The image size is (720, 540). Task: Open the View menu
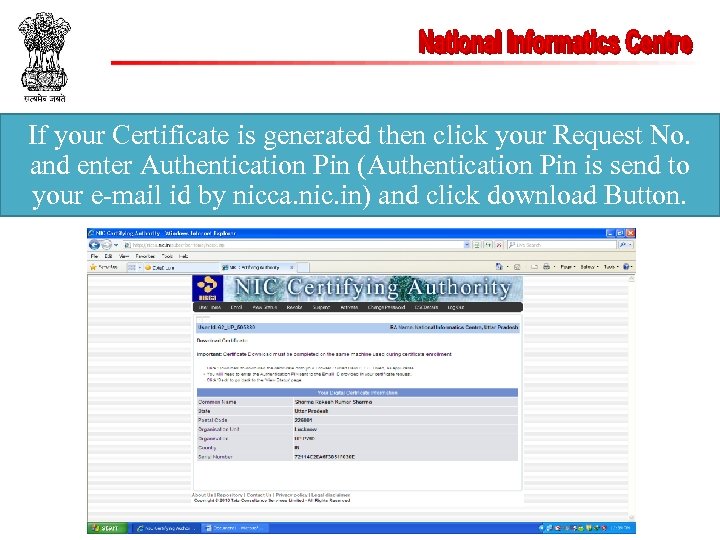click(124, 256)
